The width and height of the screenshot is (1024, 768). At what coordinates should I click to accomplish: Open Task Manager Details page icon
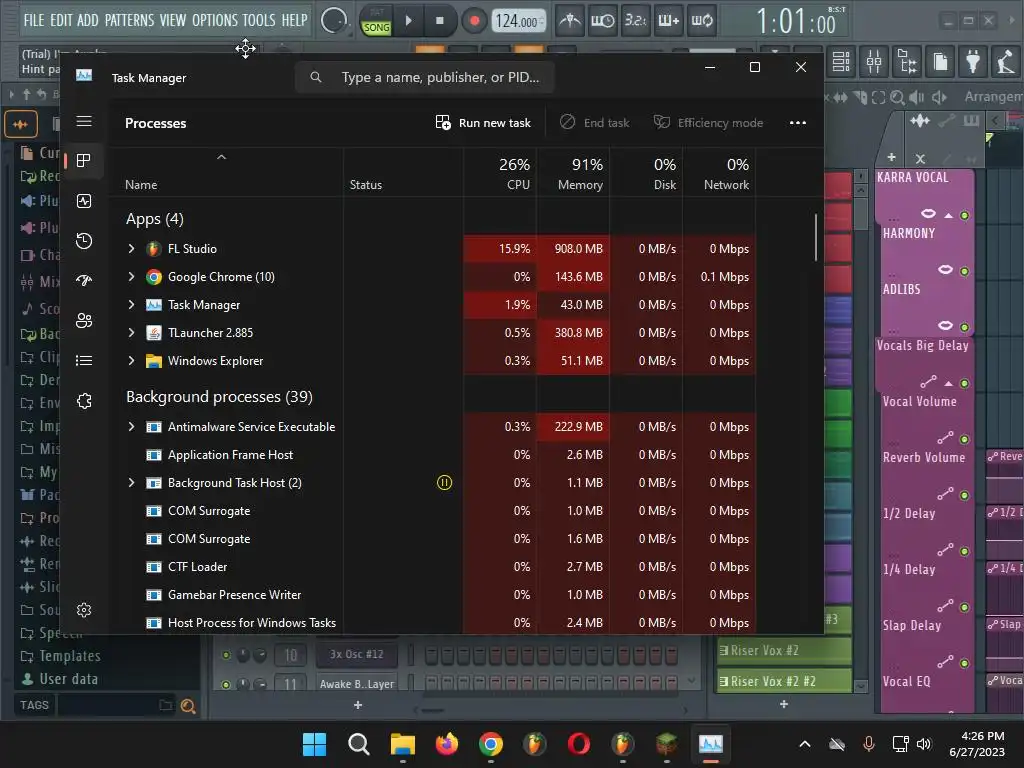pos(84,360)
